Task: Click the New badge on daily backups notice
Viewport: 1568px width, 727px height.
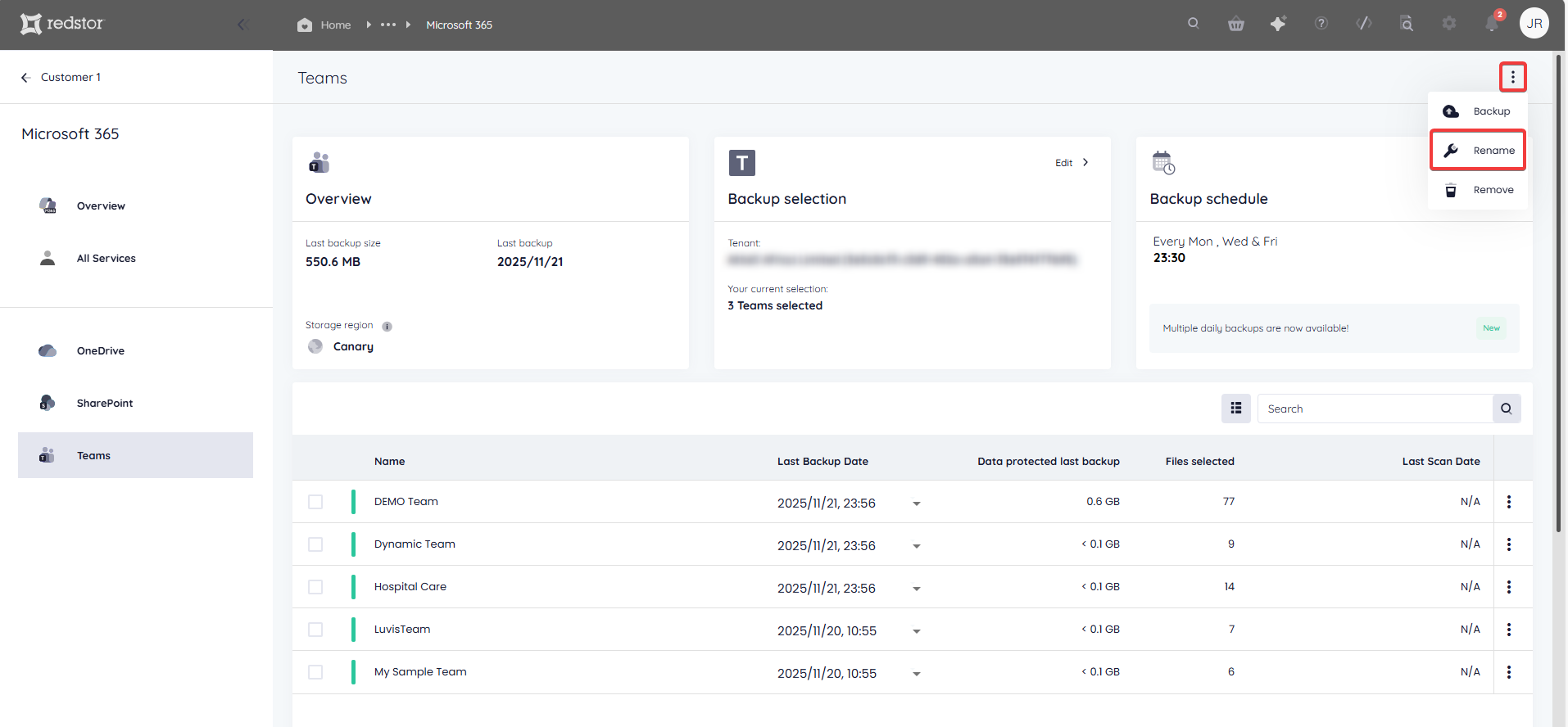Action: [x=1491, y=328]
